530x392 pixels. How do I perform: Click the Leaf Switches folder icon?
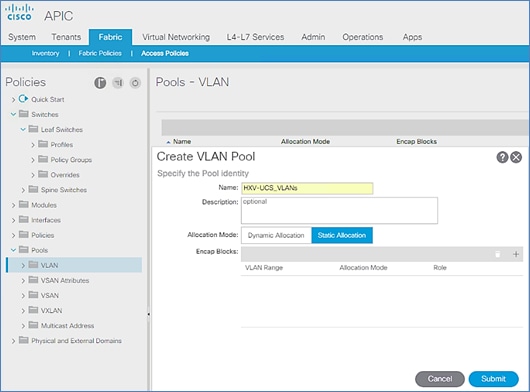coord(33,129)
